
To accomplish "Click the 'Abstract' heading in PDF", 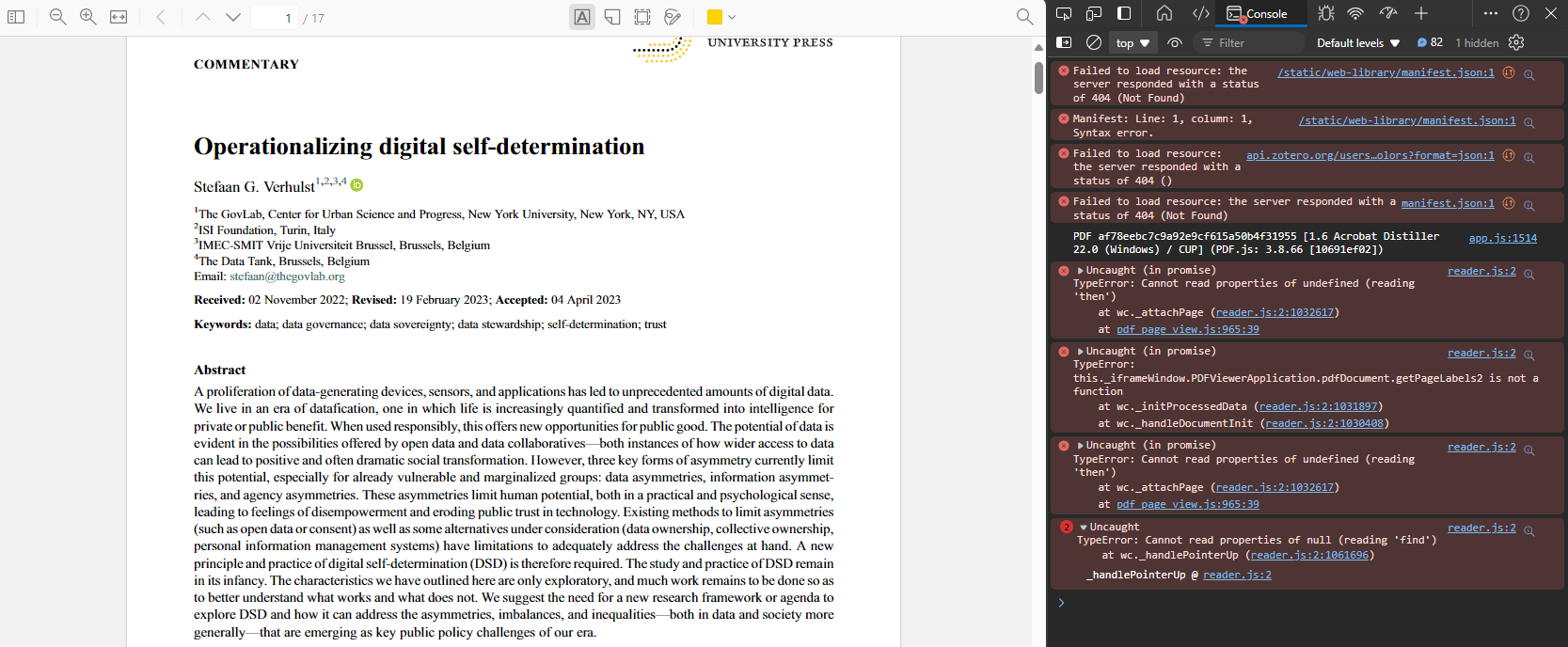I will pos(219,370).
